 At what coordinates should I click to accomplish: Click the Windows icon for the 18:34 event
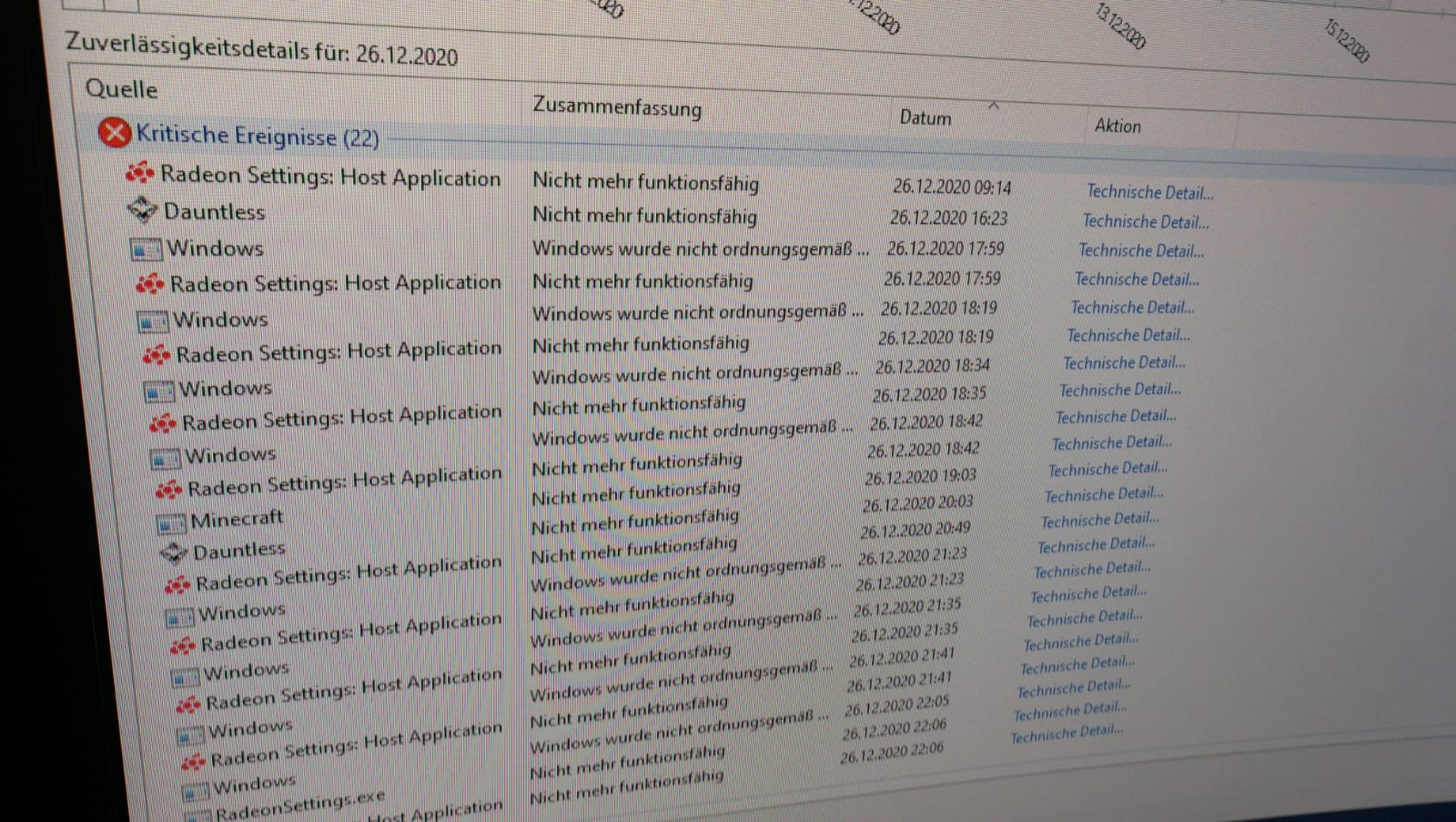click(x=159, y=391)
